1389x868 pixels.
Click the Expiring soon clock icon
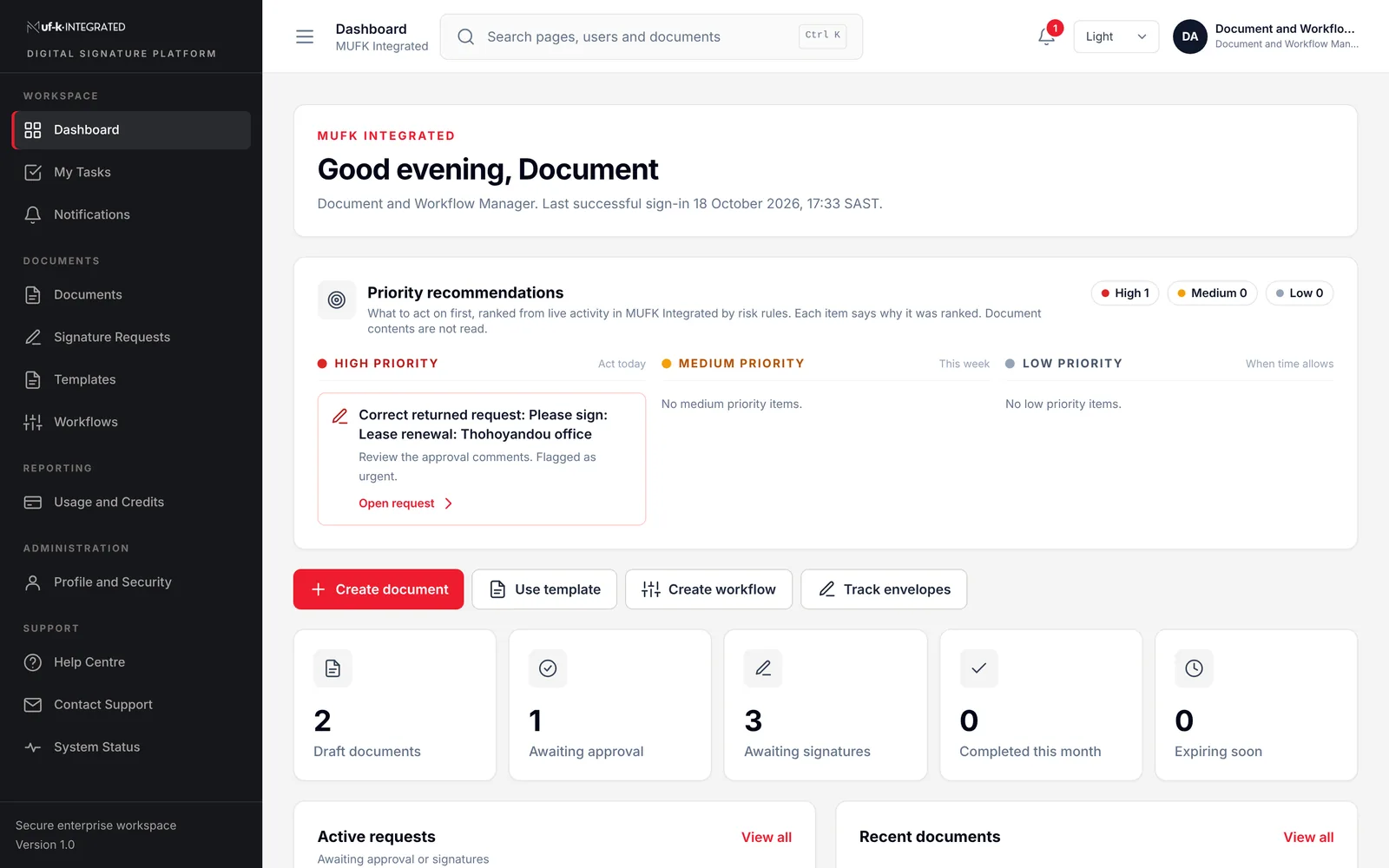(1194, 668)
